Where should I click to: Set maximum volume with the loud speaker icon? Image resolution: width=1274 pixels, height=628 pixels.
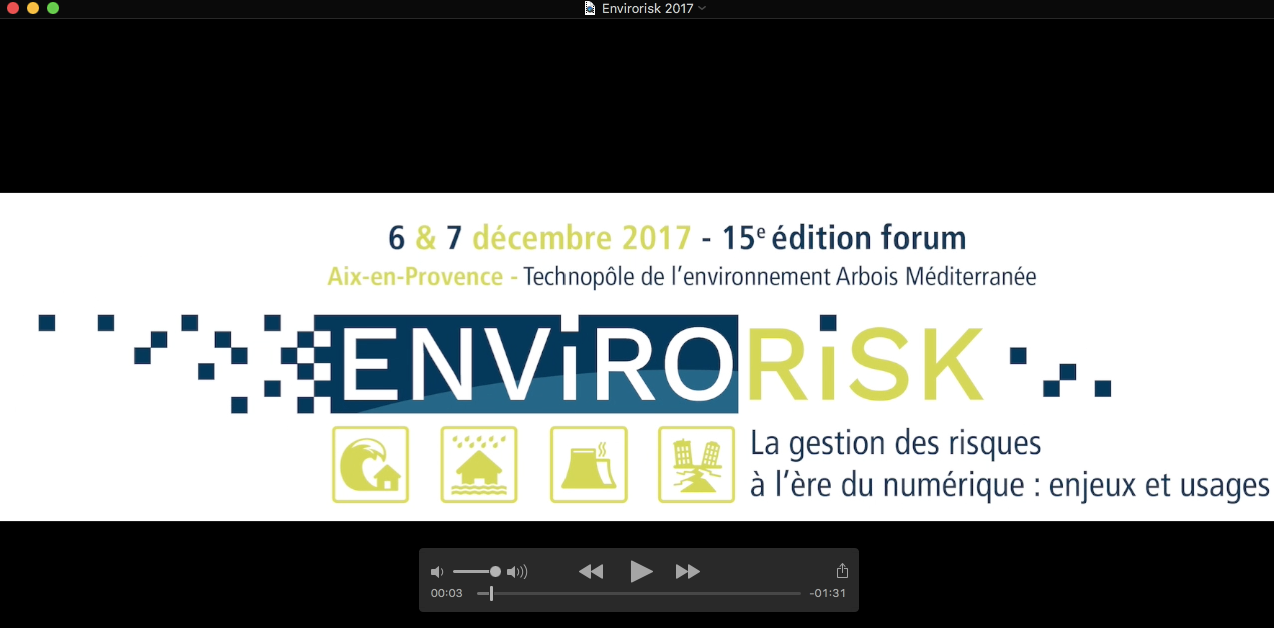517,572
